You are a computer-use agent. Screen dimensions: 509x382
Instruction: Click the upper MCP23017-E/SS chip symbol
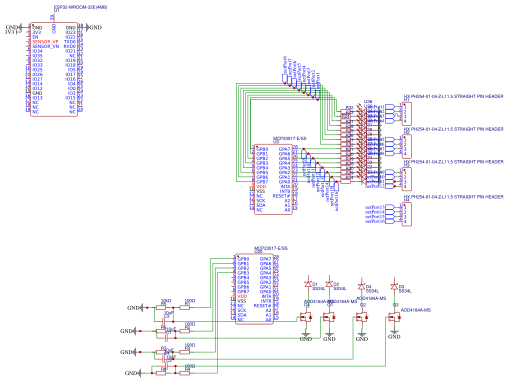(273, 179)
